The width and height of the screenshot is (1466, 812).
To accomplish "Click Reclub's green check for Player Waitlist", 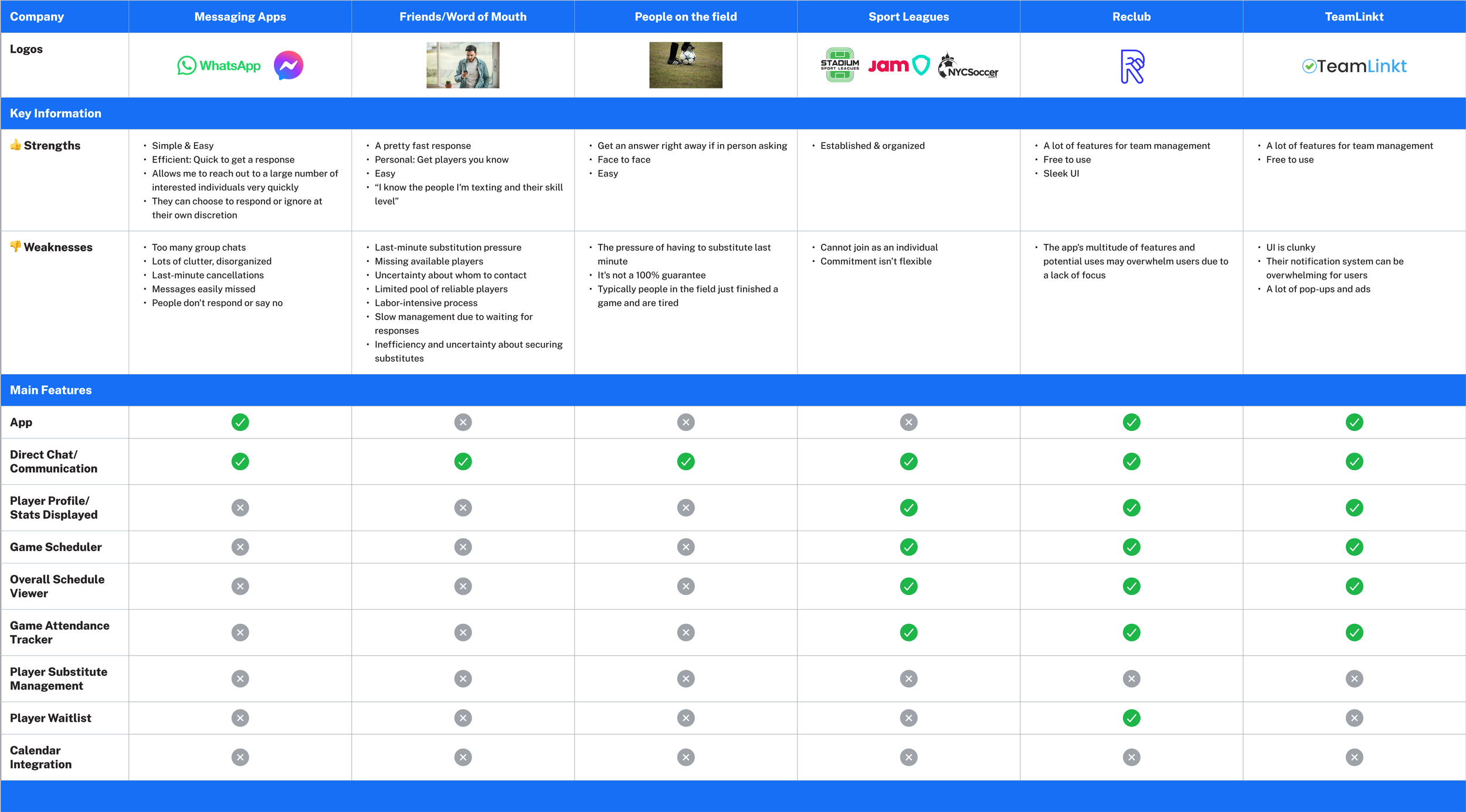I will 1131,718.
